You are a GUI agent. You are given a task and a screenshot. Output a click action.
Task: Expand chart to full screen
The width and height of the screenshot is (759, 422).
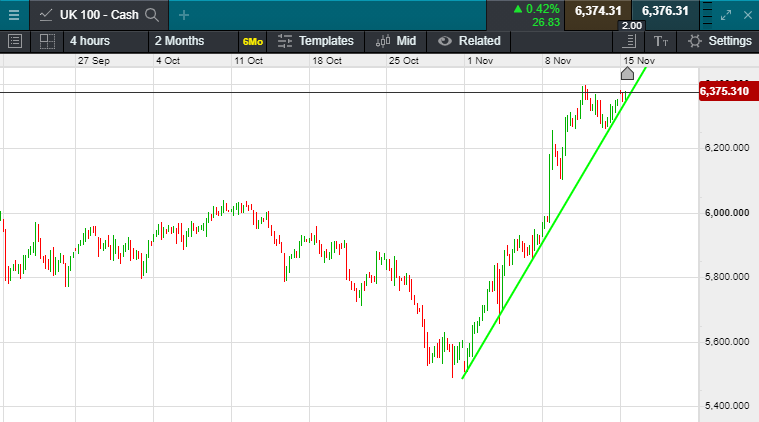click(726, 15)
